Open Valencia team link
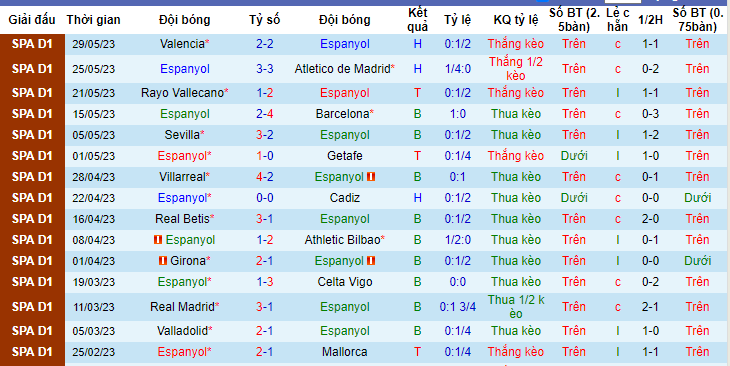Viewport: 730px width, 366px height. click(182, 44)
